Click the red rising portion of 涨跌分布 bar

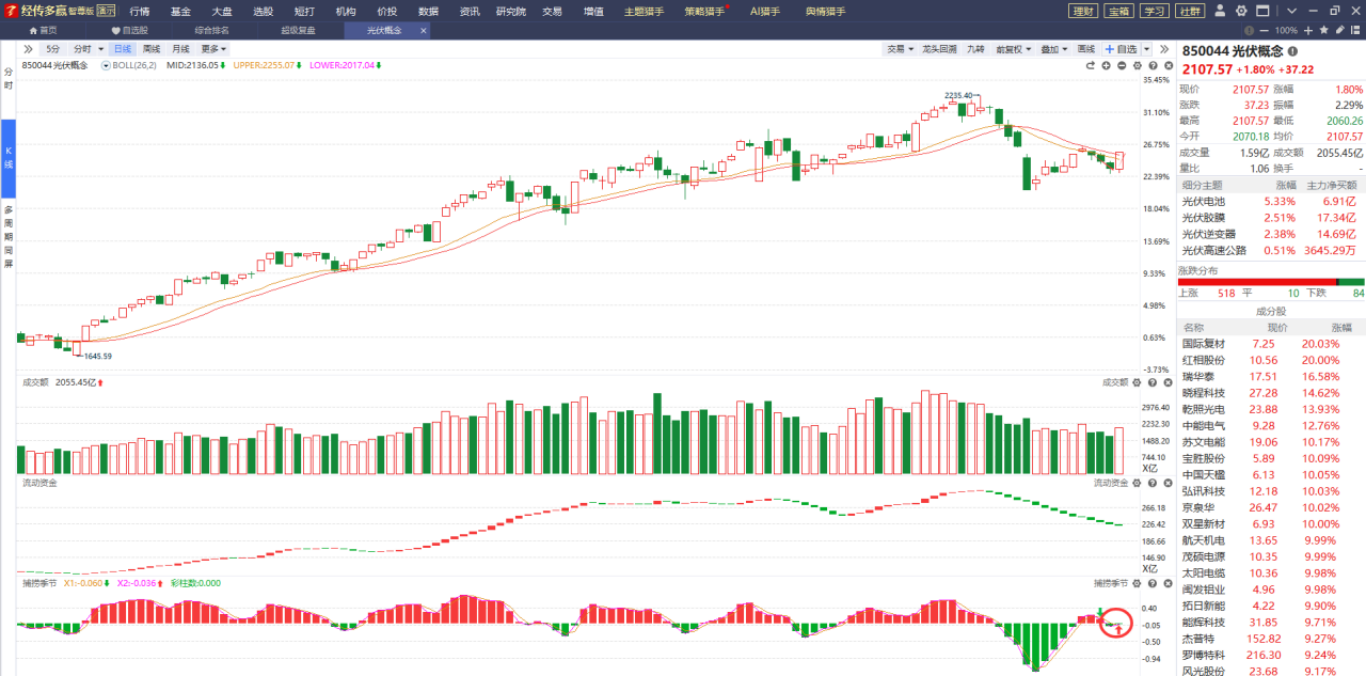click(x=1252, y=281)
